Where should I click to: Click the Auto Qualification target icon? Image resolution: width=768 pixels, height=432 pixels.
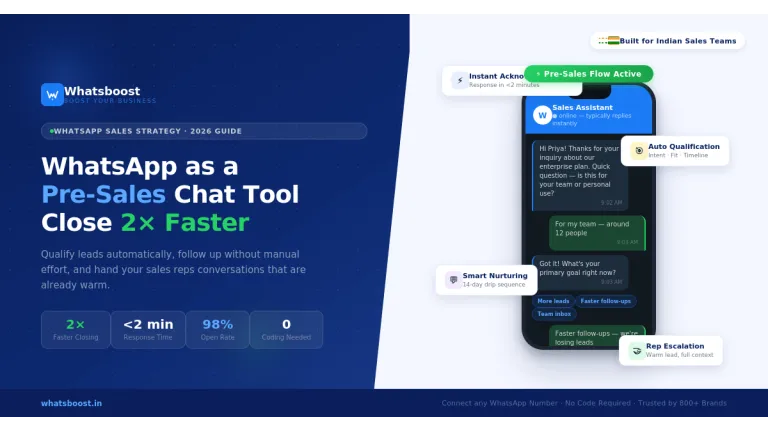(x=639, y=151)
